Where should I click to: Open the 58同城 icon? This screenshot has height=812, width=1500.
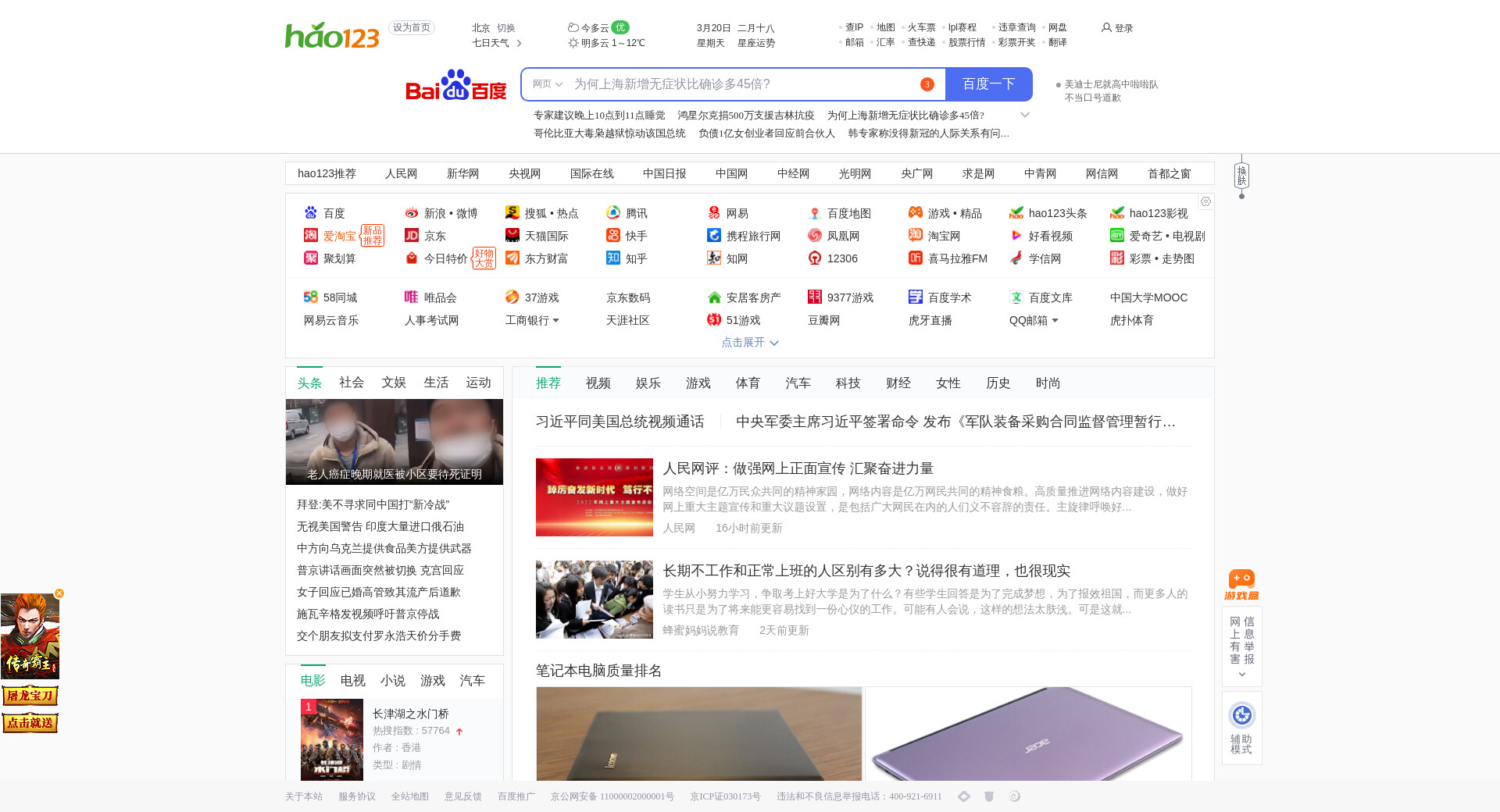coord(311,297)
